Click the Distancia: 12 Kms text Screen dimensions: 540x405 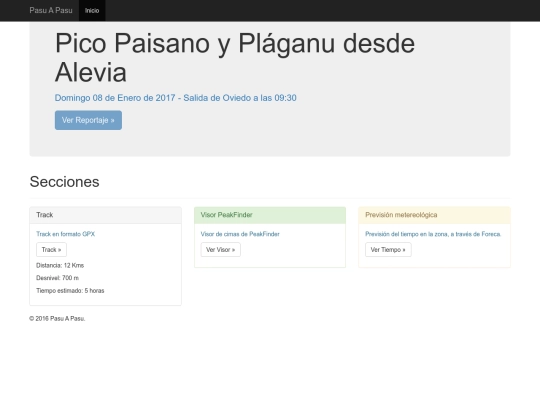[x=60, y=266]
